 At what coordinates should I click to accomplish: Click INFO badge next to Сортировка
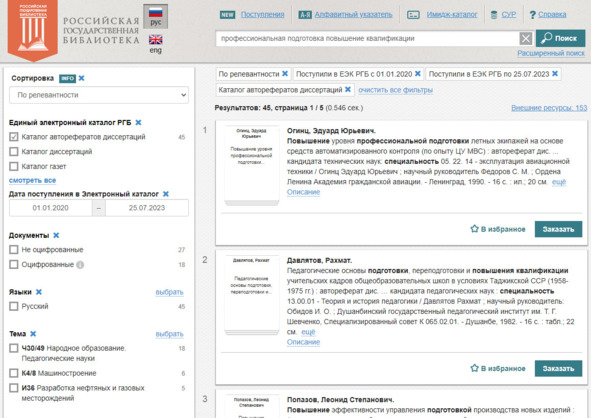click(x=67, y=78)
